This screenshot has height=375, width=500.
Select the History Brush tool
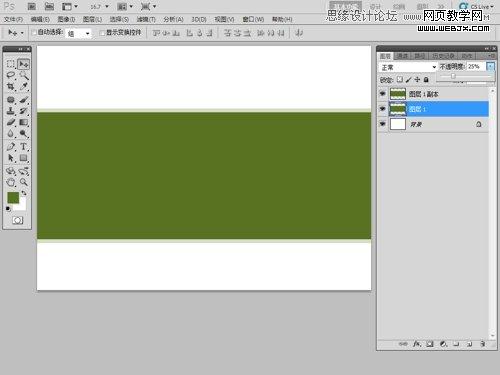click(23, 111)
